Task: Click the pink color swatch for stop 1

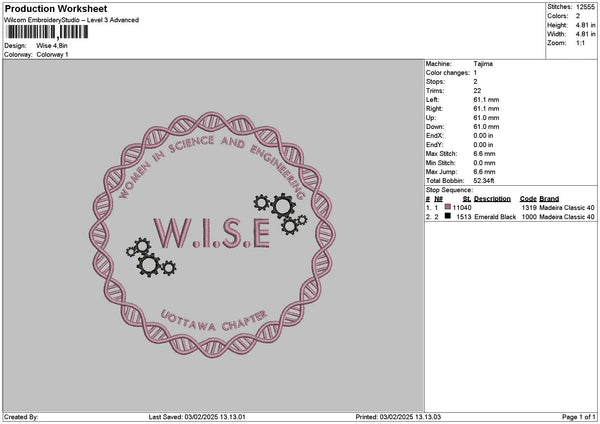Action: (448, 206)
